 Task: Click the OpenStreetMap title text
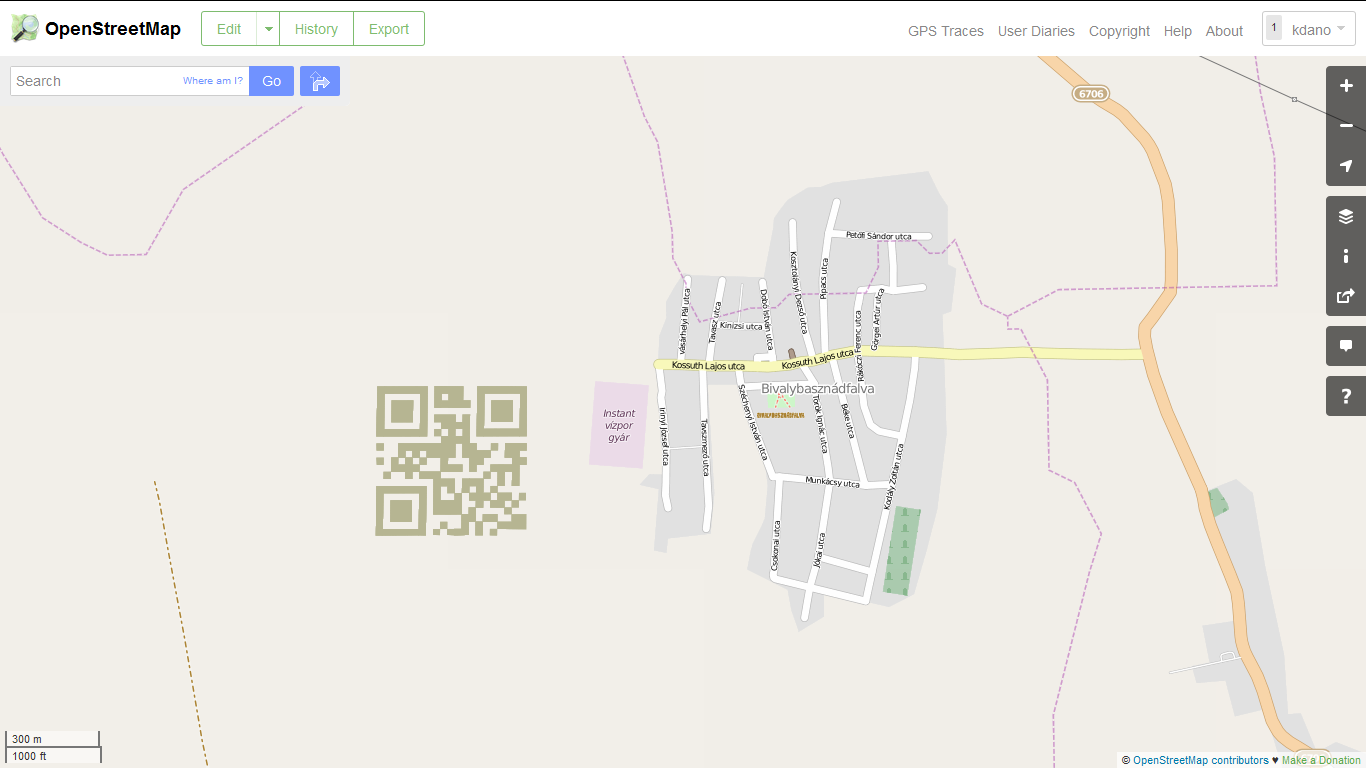pos(113,29)
